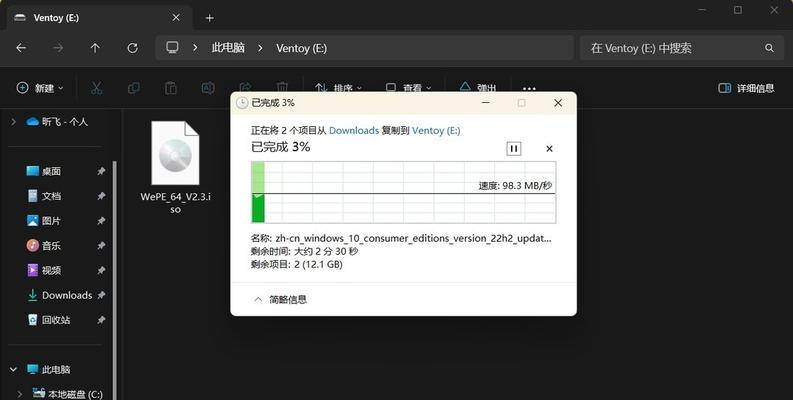Open 文档 in the sidebar
This screenshot has height=400, width=793.
tap(51, 196)
